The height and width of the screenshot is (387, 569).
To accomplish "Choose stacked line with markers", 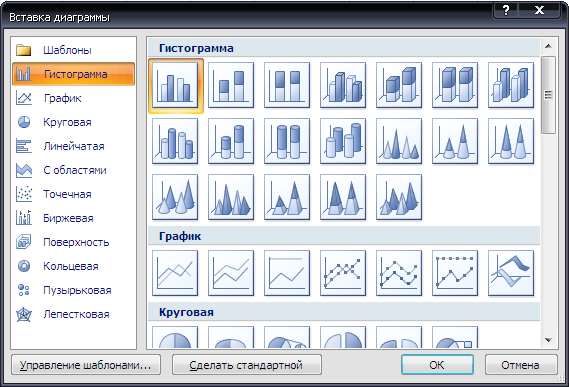I will point(399,273).
